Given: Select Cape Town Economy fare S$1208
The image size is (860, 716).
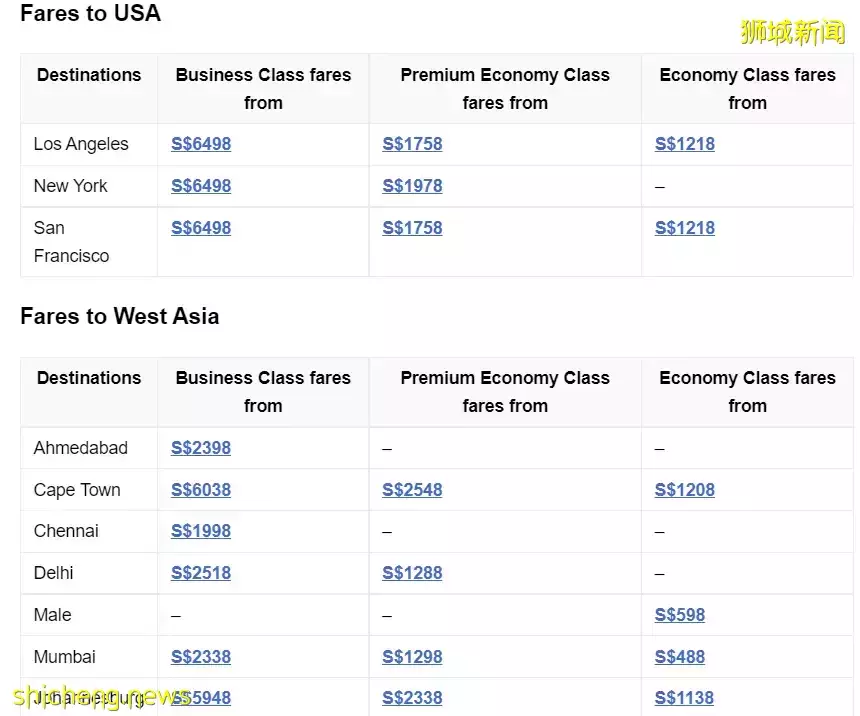Looking at the screenshot, I should (685, 490).
